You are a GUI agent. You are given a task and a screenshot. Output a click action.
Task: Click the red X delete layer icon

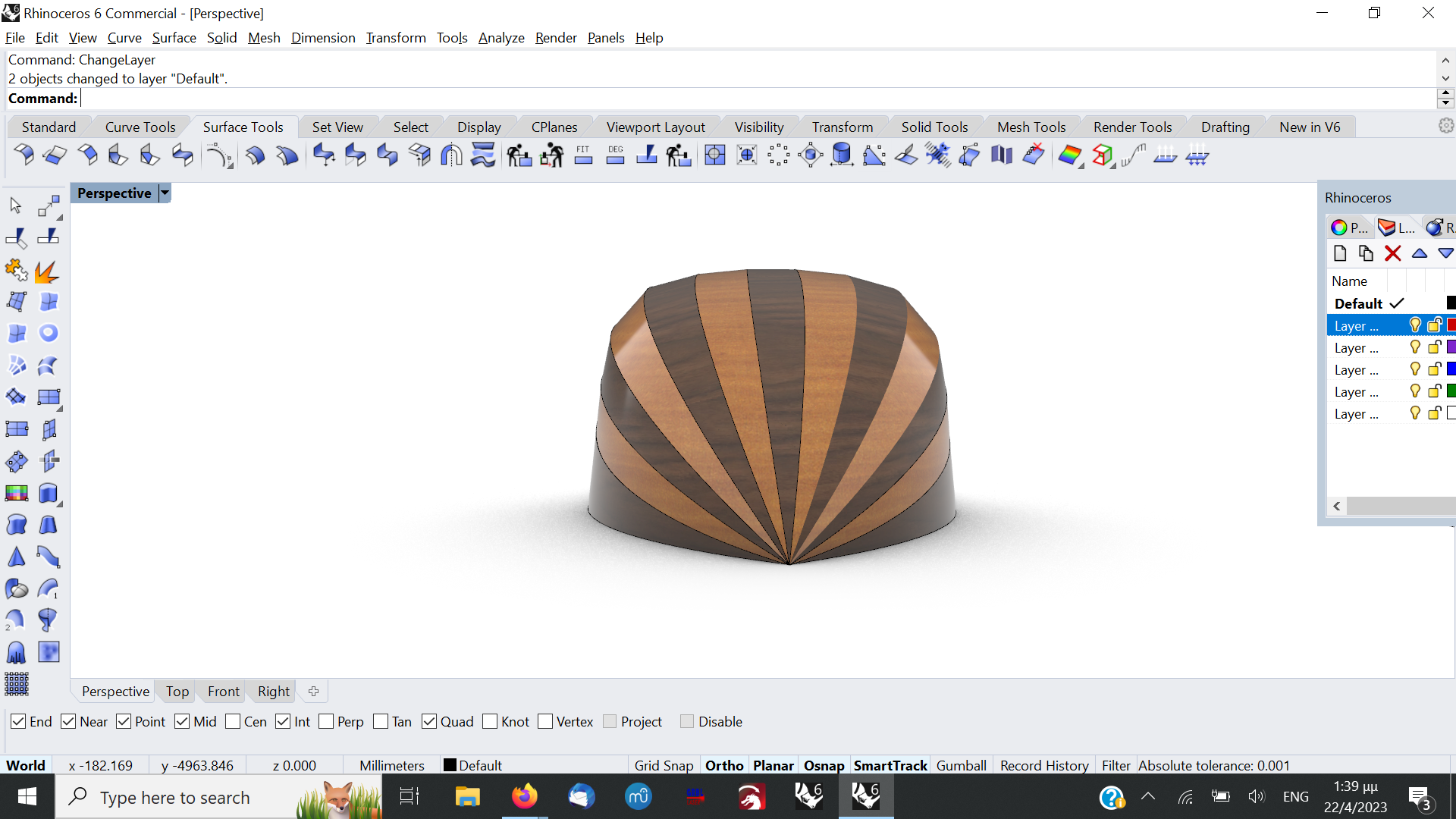(1392, 253)
